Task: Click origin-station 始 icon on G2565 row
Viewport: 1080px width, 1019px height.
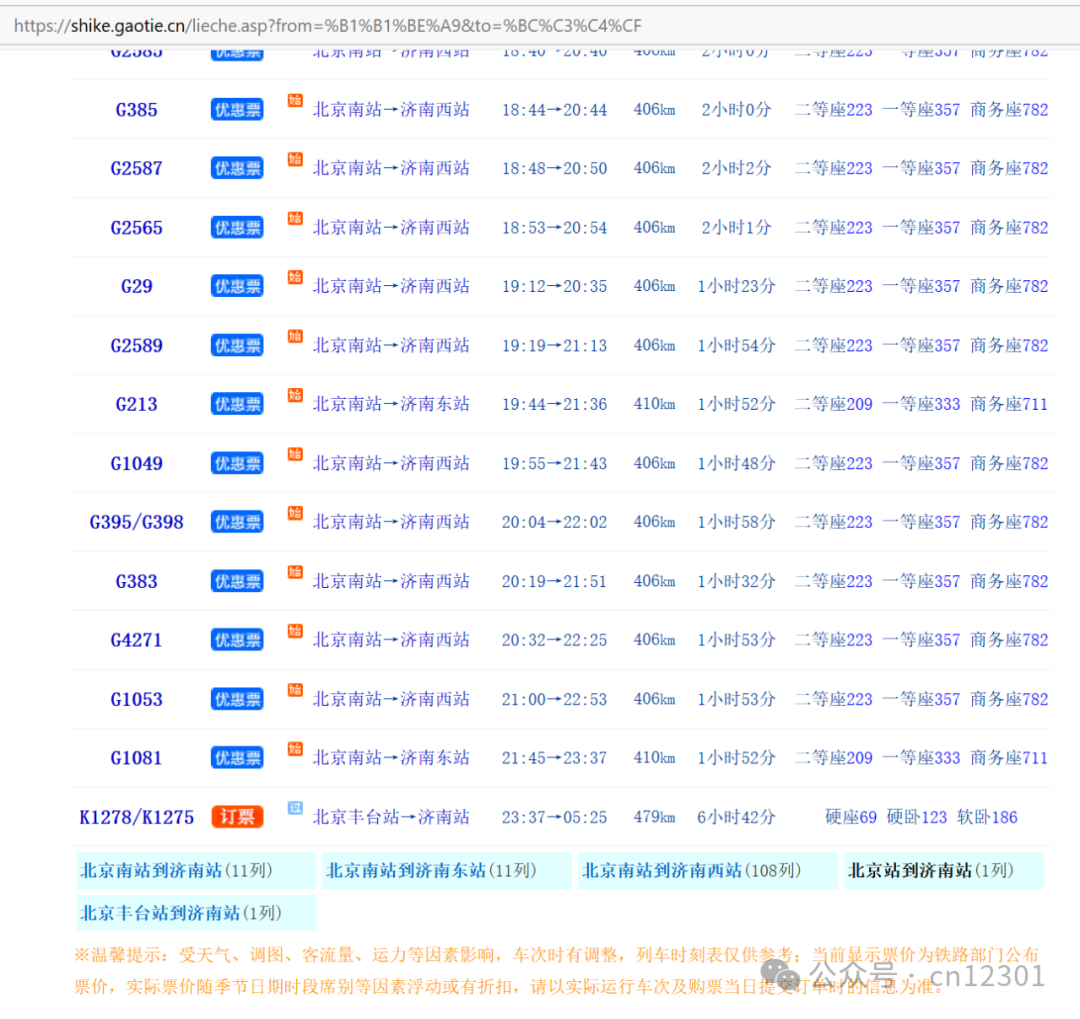Action: point(295,218)
